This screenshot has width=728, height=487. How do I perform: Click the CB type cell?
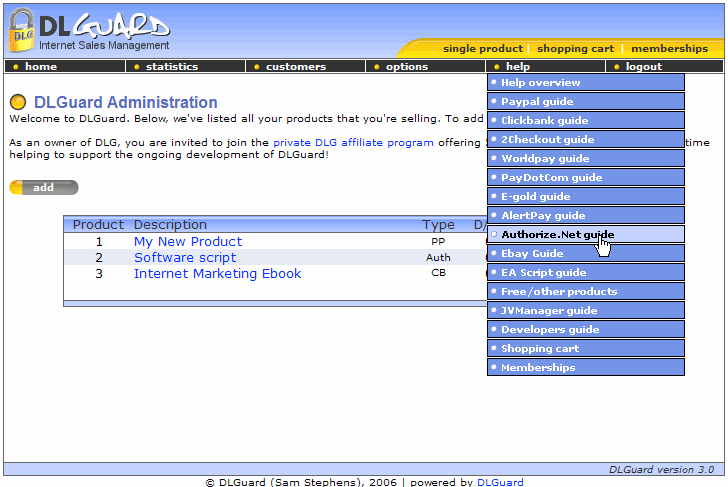point(438,273)
